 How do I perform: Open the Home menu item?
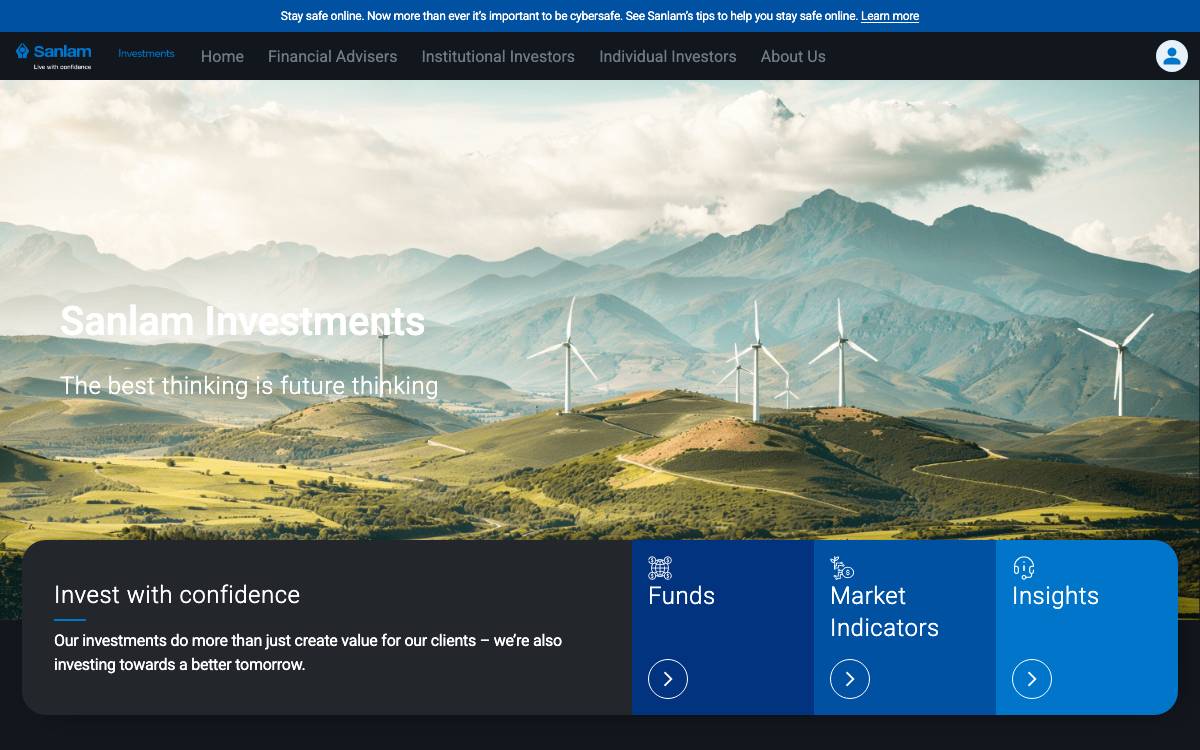coord(222,56)
